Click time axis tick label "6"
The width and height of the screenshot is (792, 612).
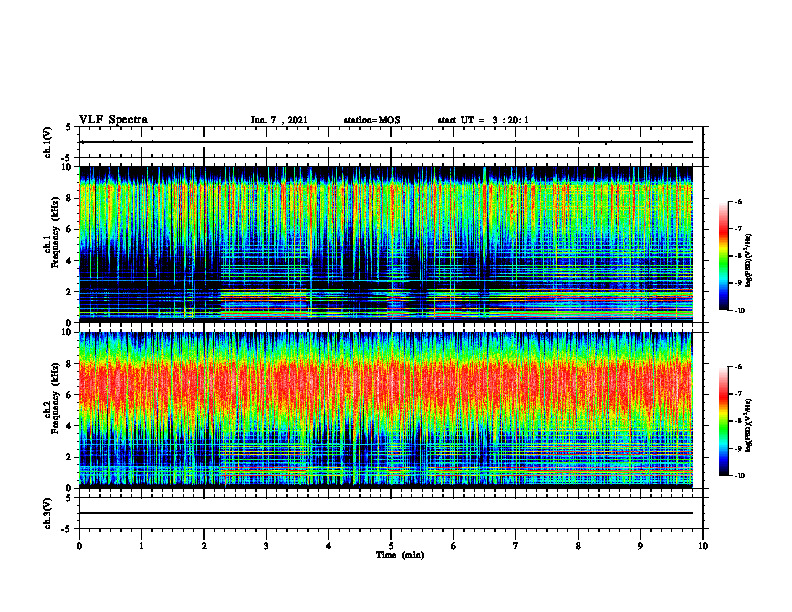coord(453,546)
